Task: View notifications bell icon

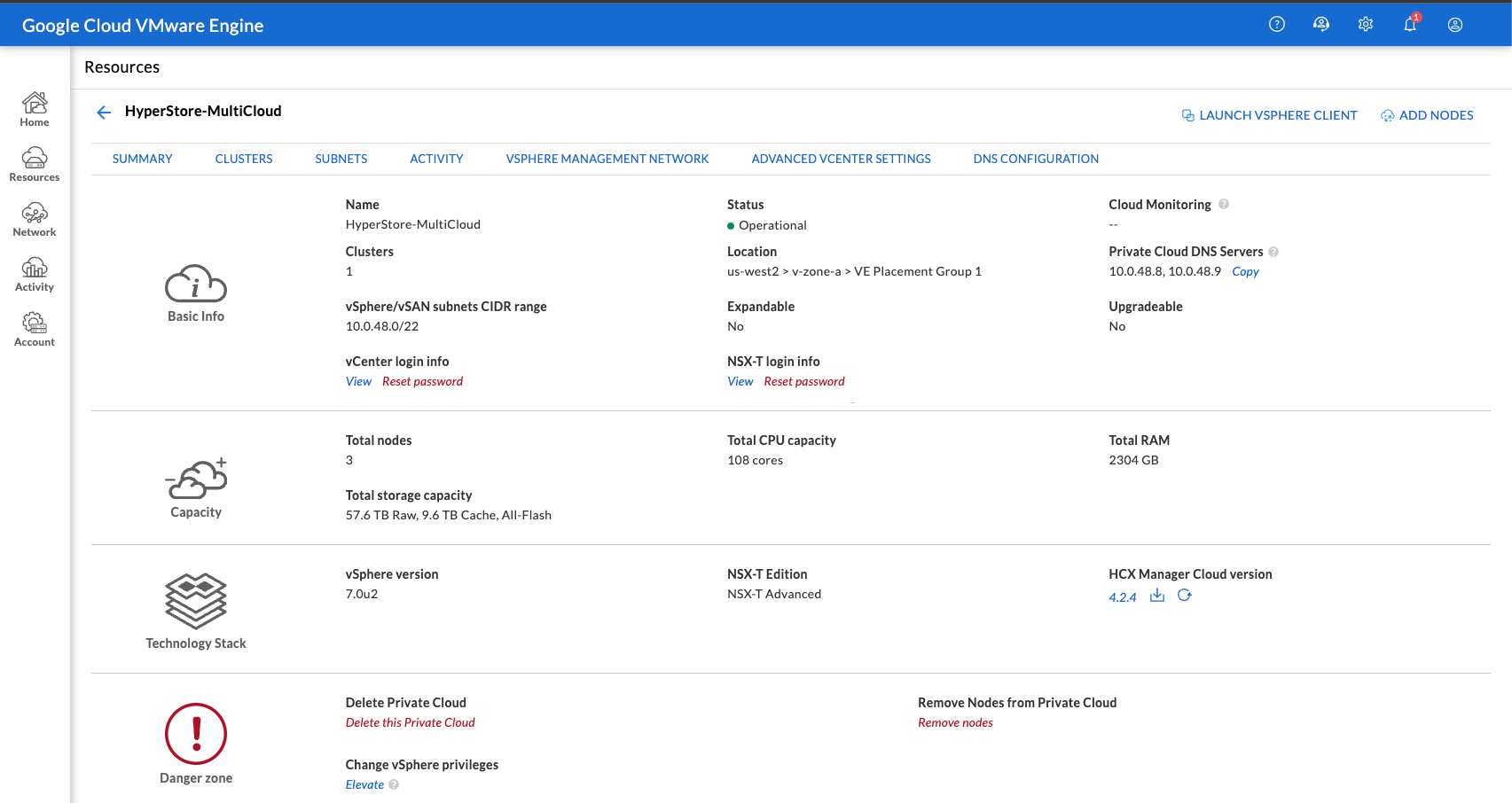Action: [x=1410, y=24]
